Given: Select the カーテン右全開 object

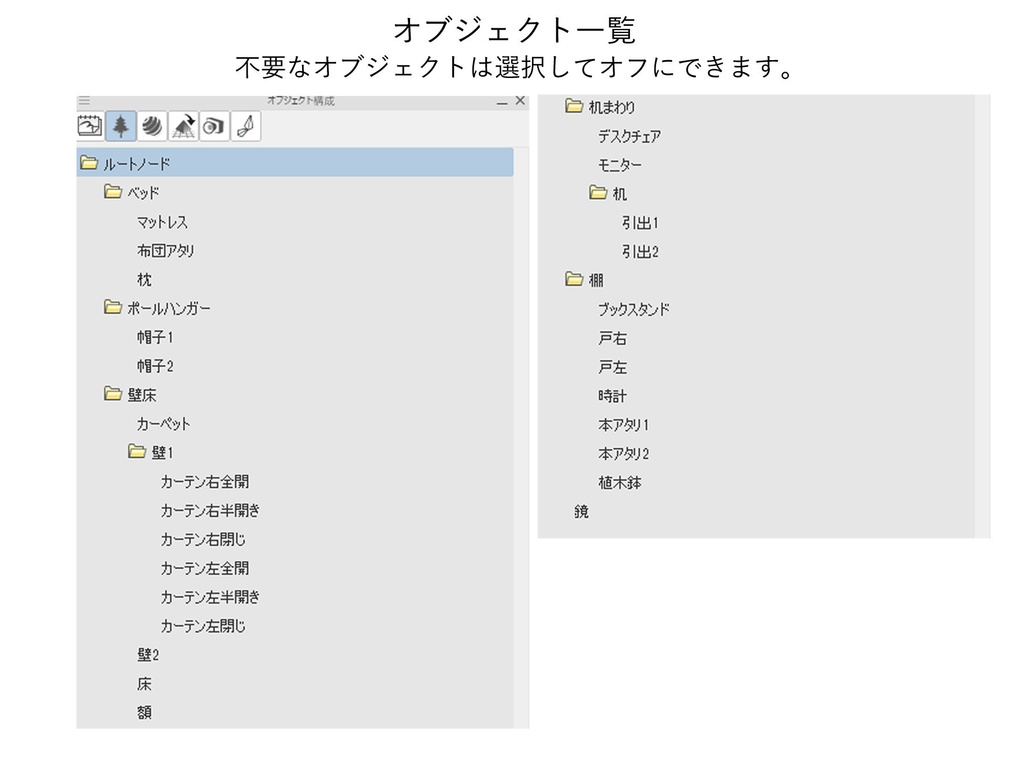Looking at the screenshot, I should (205, 481).
